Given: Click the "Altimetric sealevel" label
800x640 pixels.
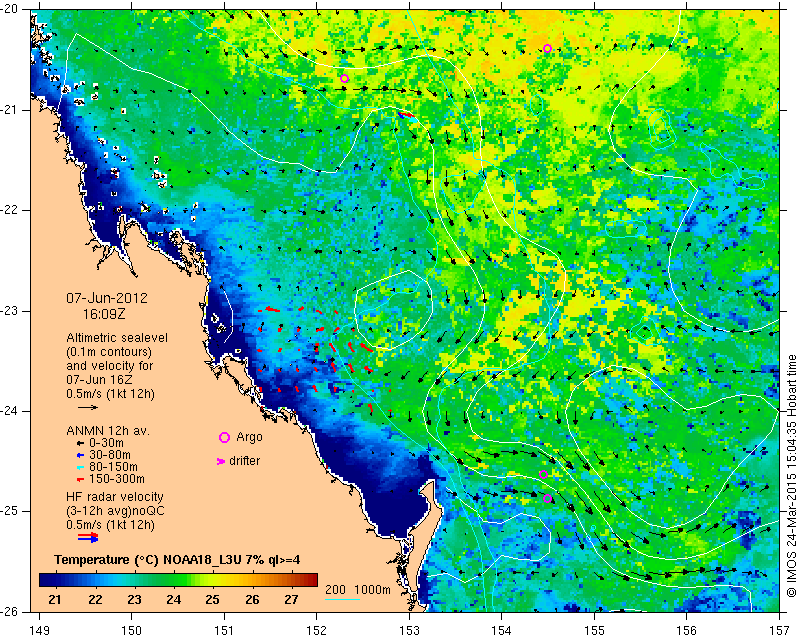Looking at the screenshot, I should click(x=117, y=338).
